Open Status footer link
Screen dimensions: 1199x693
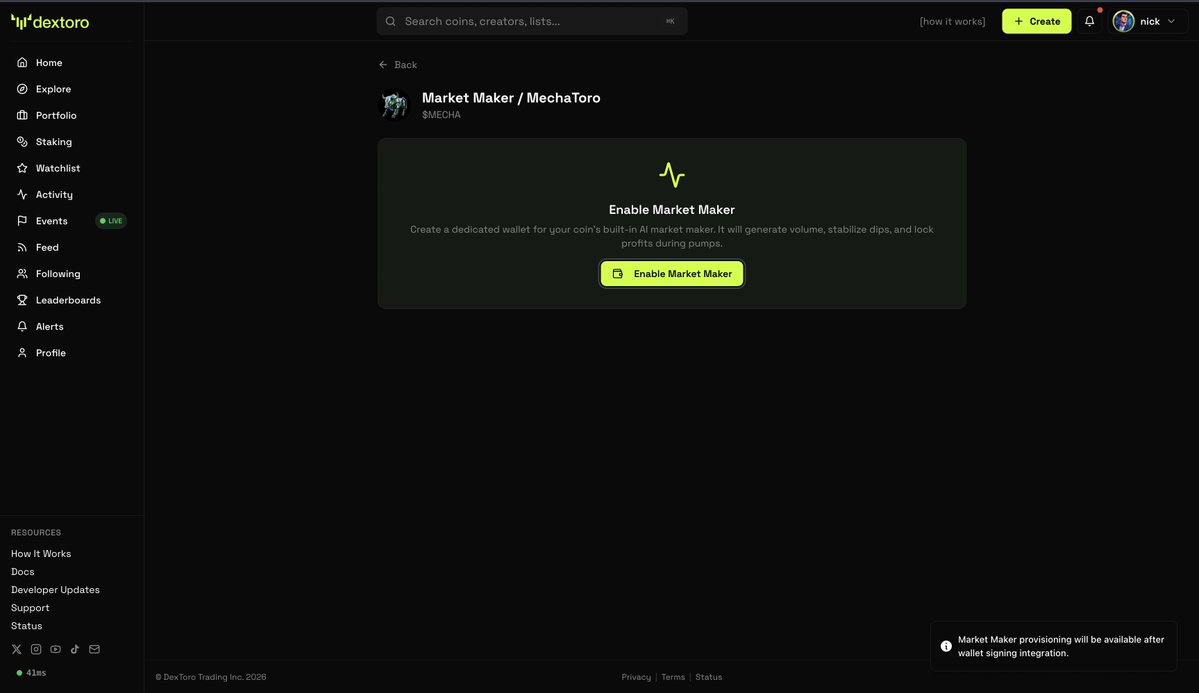coord(708,677)
